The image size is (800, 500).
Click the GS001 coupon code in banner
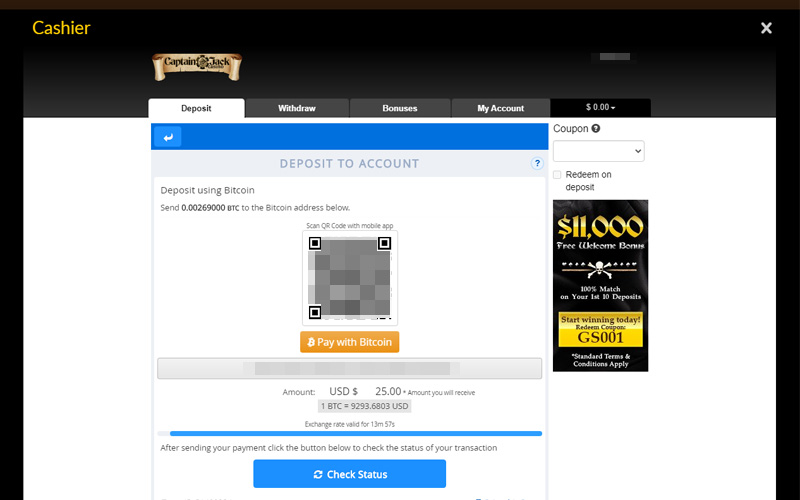coord(601,338)
